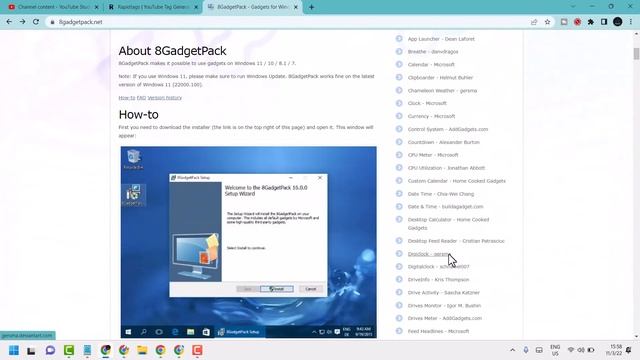Show hidden system tray icons chevron
This screenshot has height=360, width=640.
point(512,350)
